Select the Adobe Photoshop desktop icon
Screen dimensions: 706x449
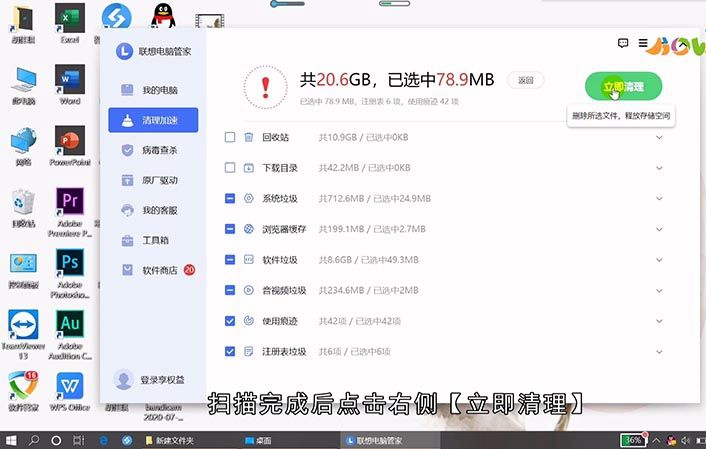[x=70, y=273]
